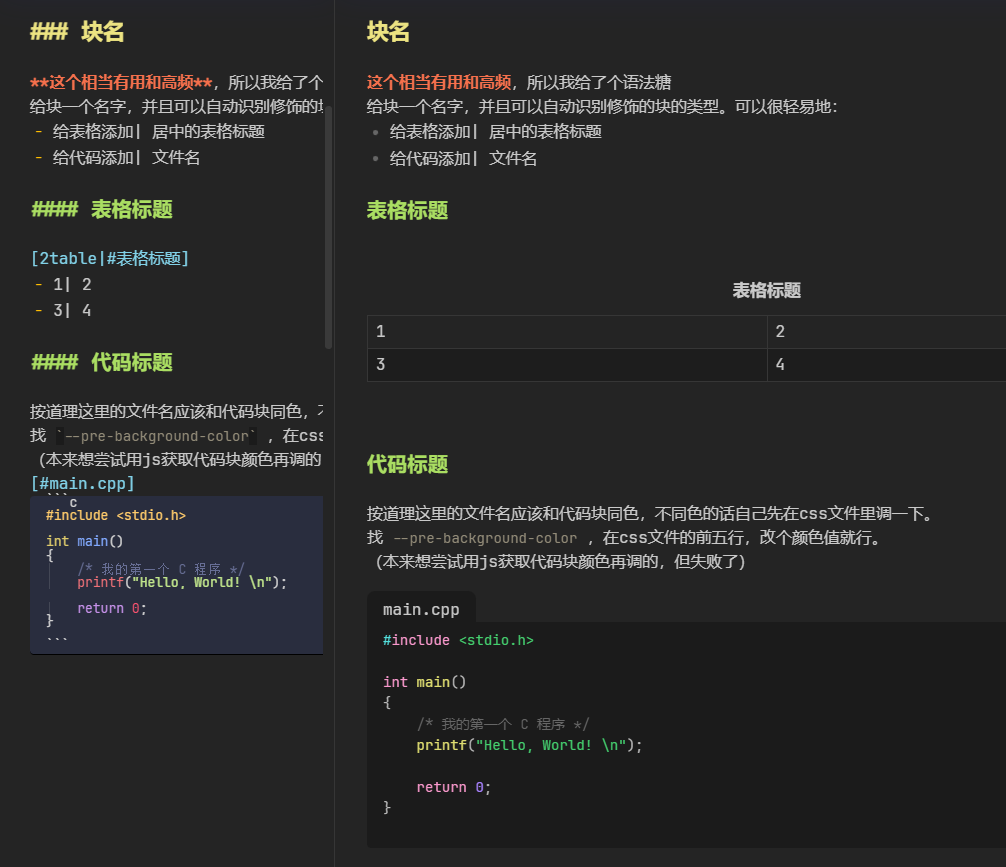Screen dimensions: 1006x867
Task: Click the printf line in the preview code
Action: pos(529,745)
